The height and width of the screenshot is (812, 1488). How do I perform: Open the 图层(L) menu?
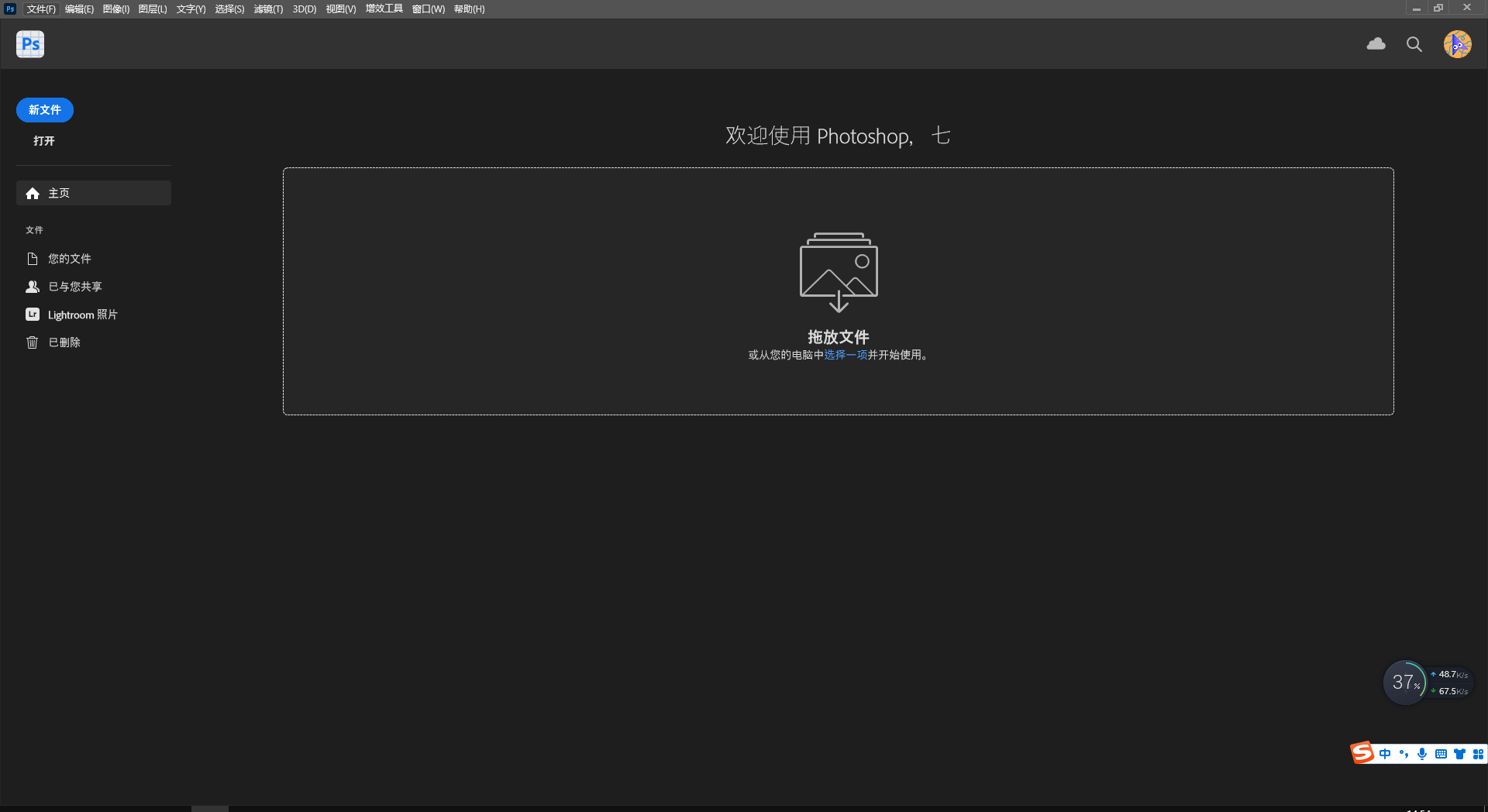coord(153,9)
